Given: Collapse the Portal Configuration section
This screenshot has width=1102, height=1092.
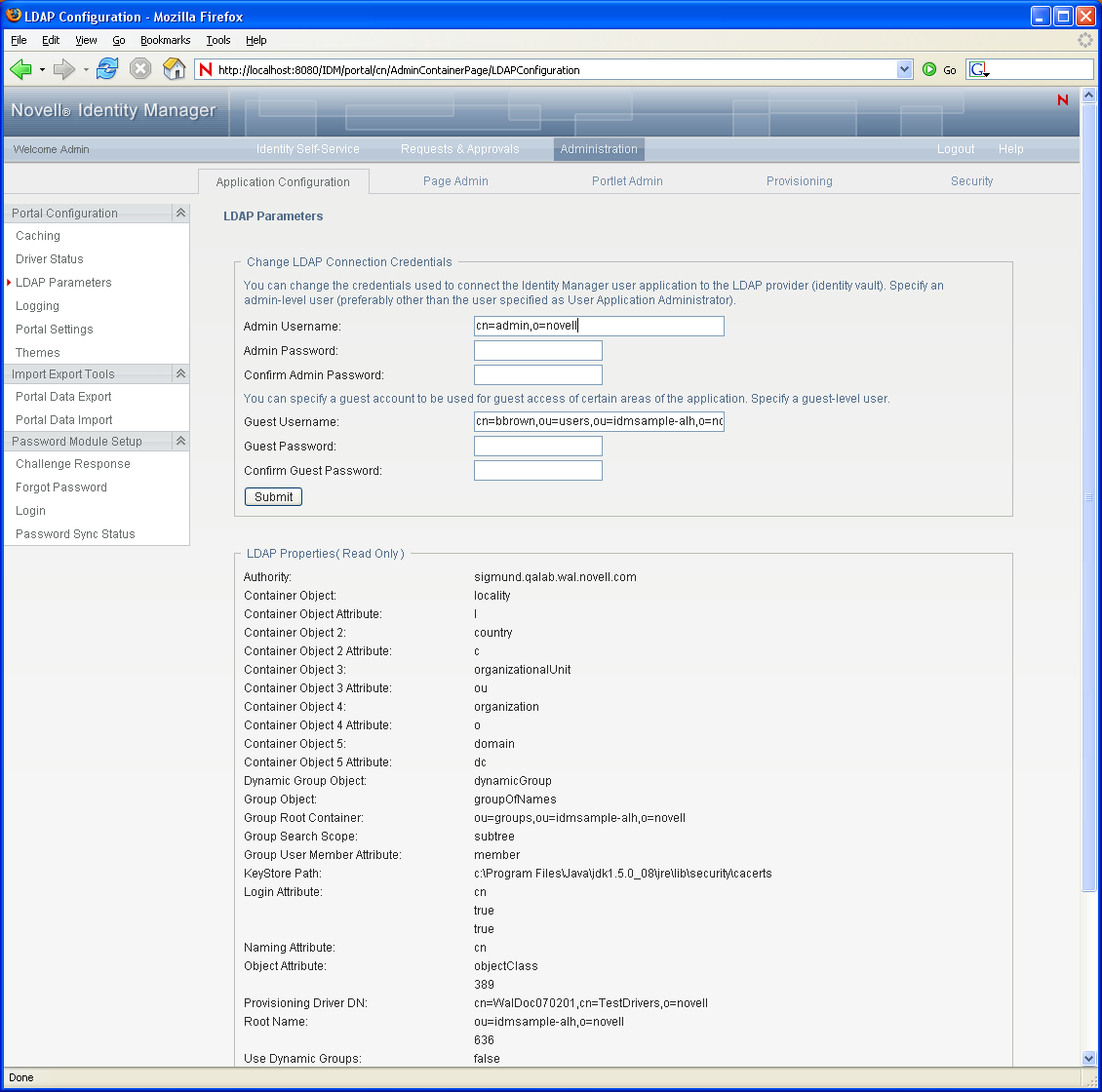Looking at the screenshot, I should (x=180, y=213).
